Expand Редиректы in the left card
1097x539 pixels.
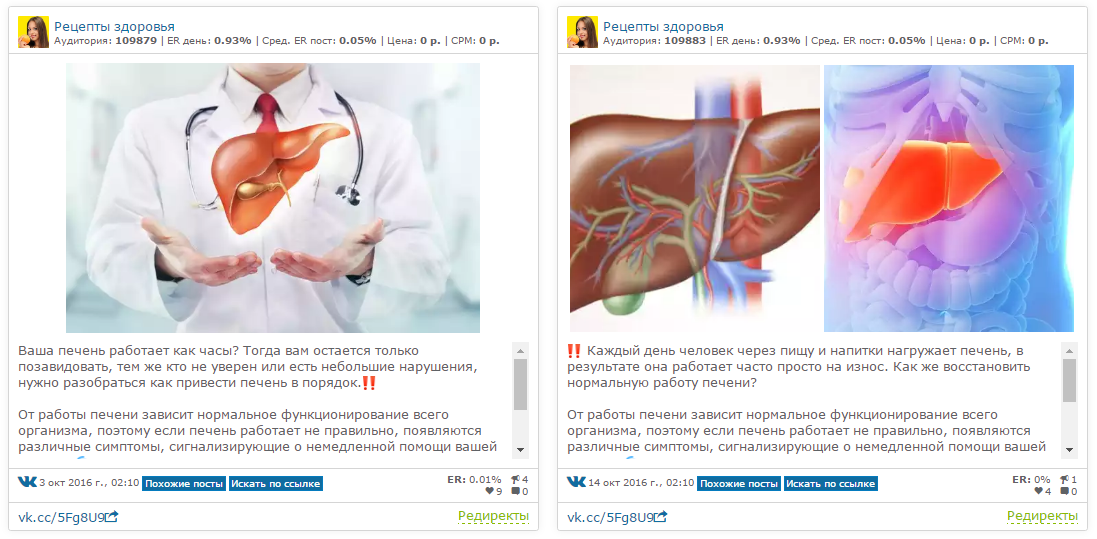493,517
